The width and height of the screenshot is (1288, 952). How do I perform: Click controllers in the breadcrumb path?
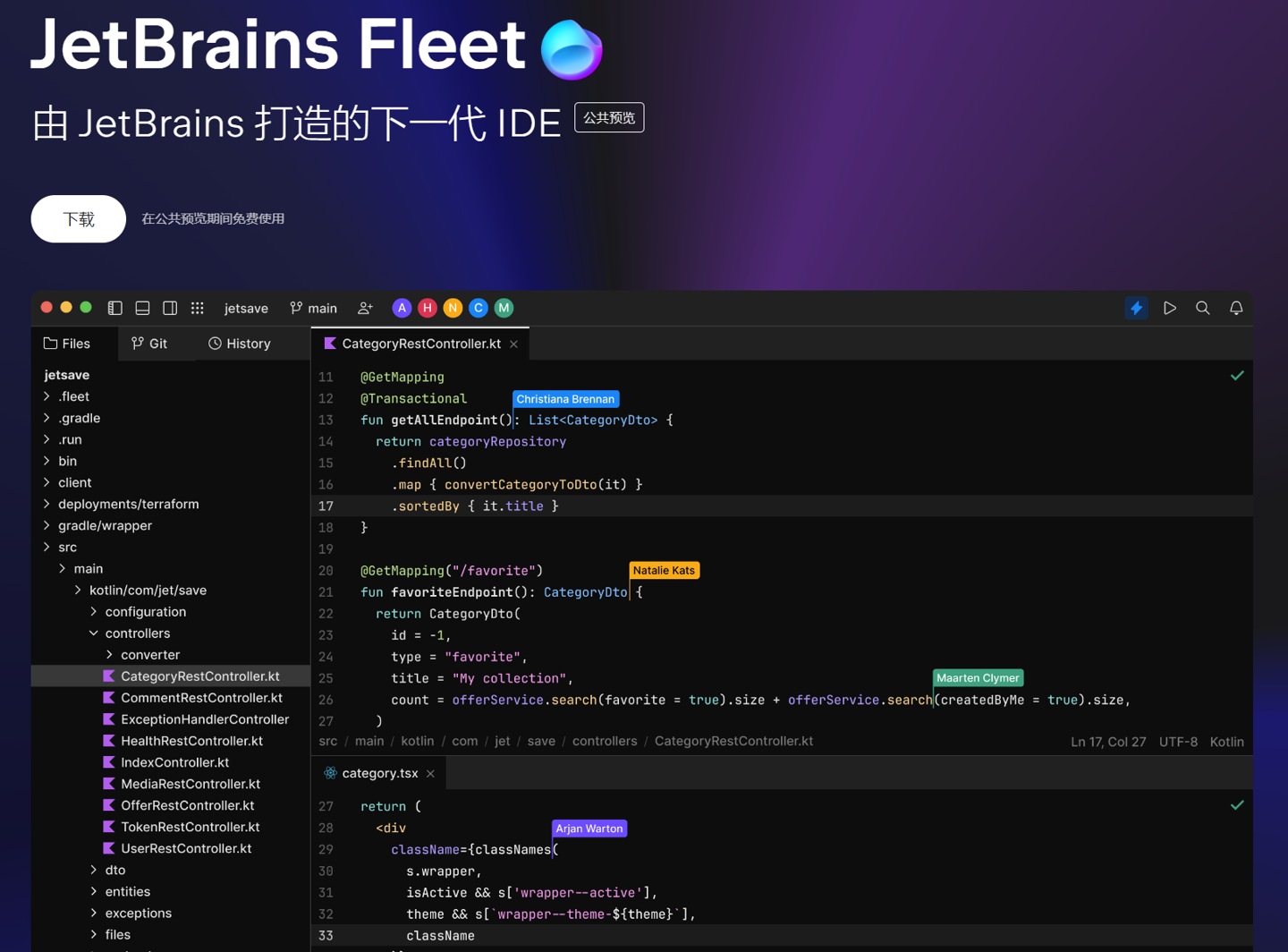pyautogui.click(x=605, y=741)
